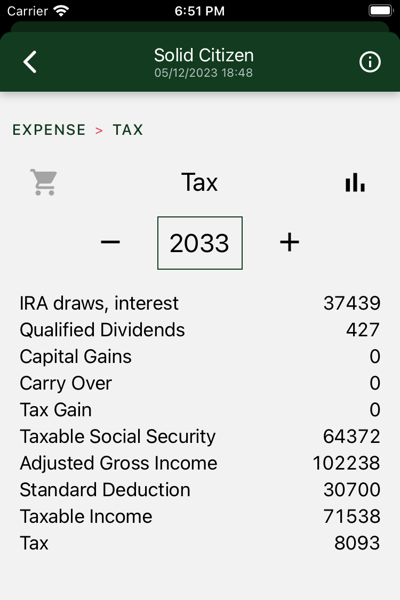Tap the Wi-Fi status icon

coord(61,11)
